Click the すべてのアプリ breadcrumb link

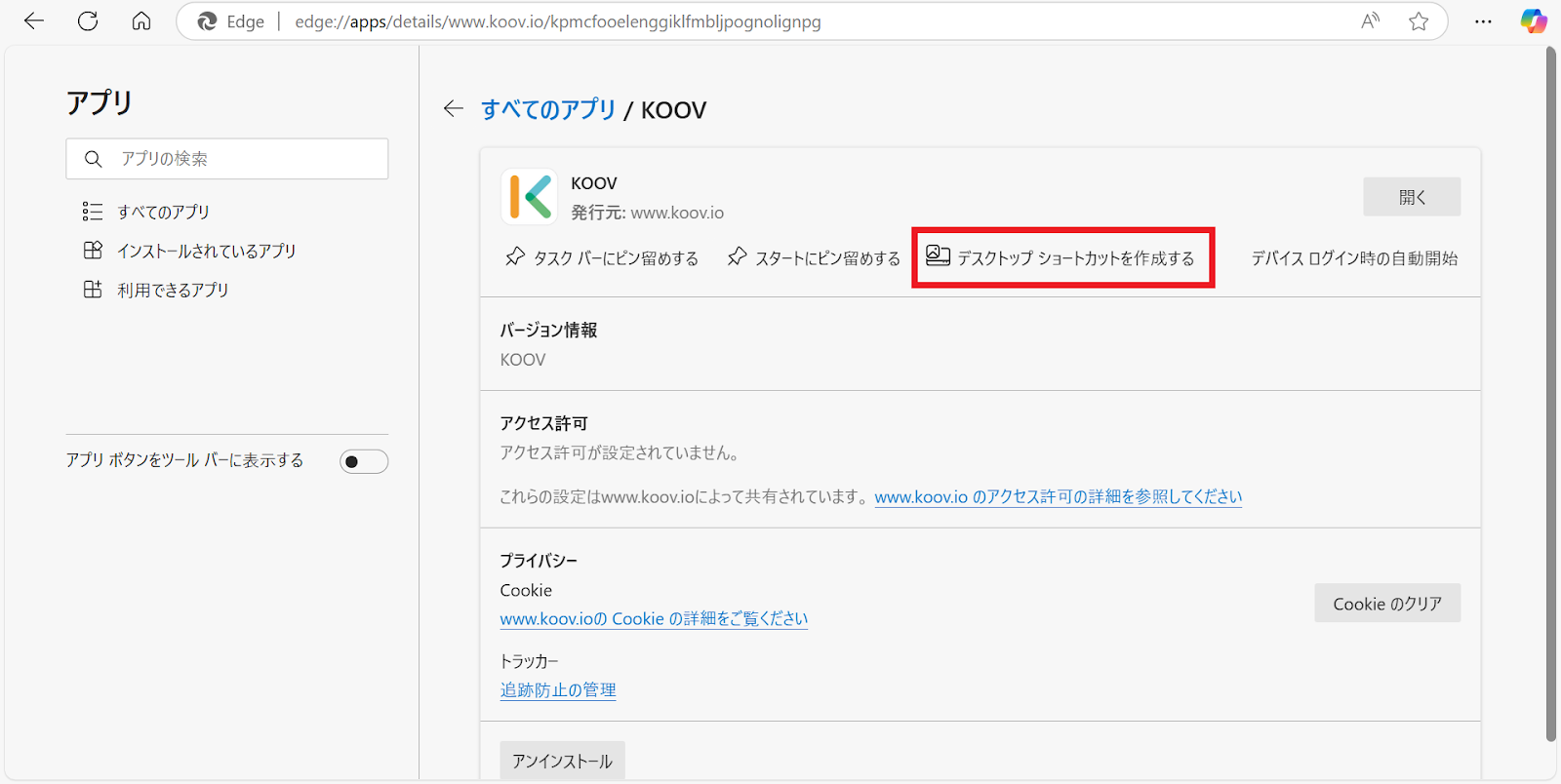click(x=548, y=109)
